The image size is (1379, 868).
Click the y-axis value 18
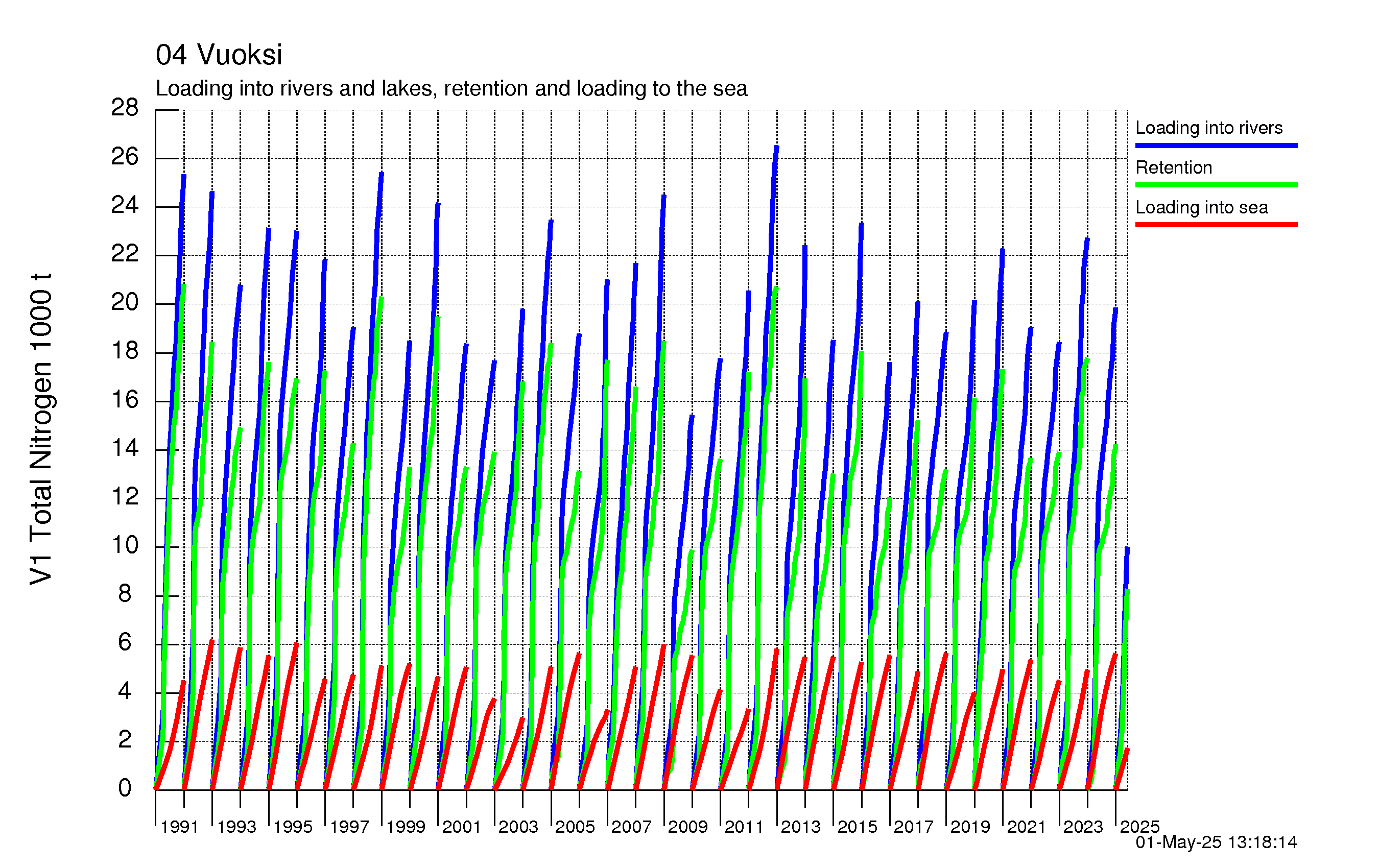[125, 350]
